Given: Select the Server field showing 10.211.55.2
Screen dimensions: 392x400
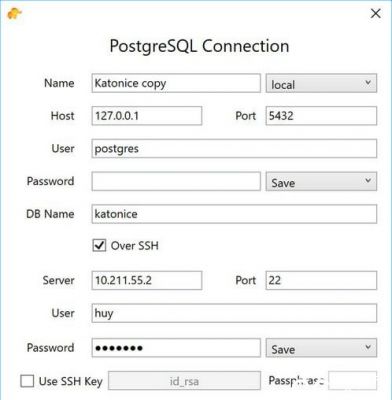Looking at the screenshot, I should (147, 280).
